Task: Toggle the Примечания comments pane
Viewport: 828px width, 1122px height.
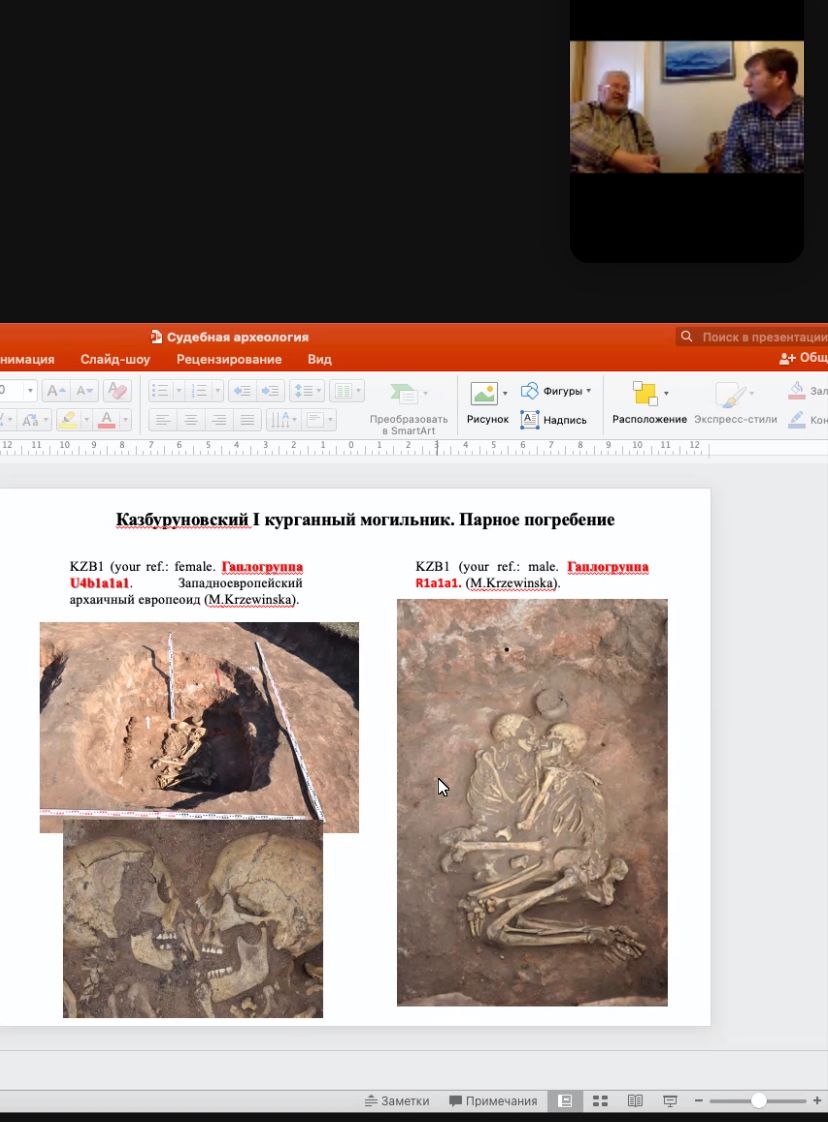Action: click(493, 1101)
